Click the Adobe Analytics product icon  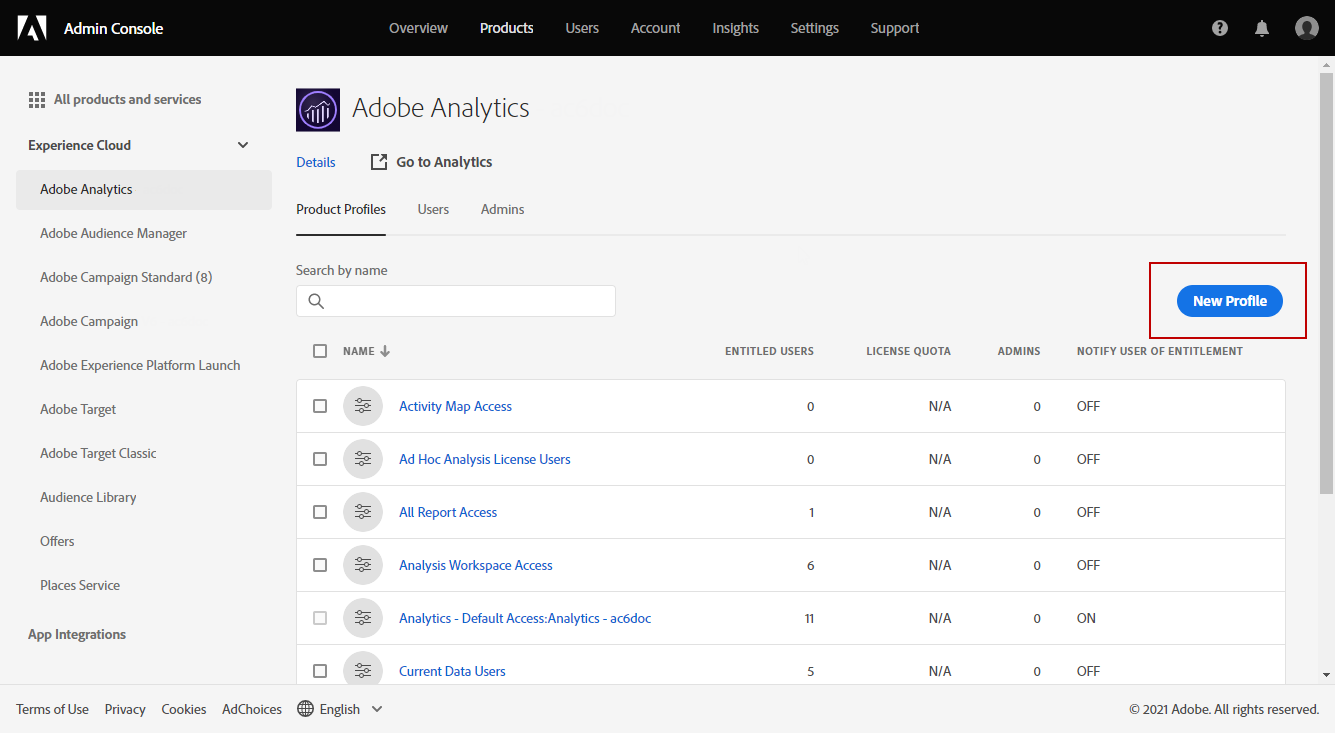pyautogui.click(x=318, y=110)
